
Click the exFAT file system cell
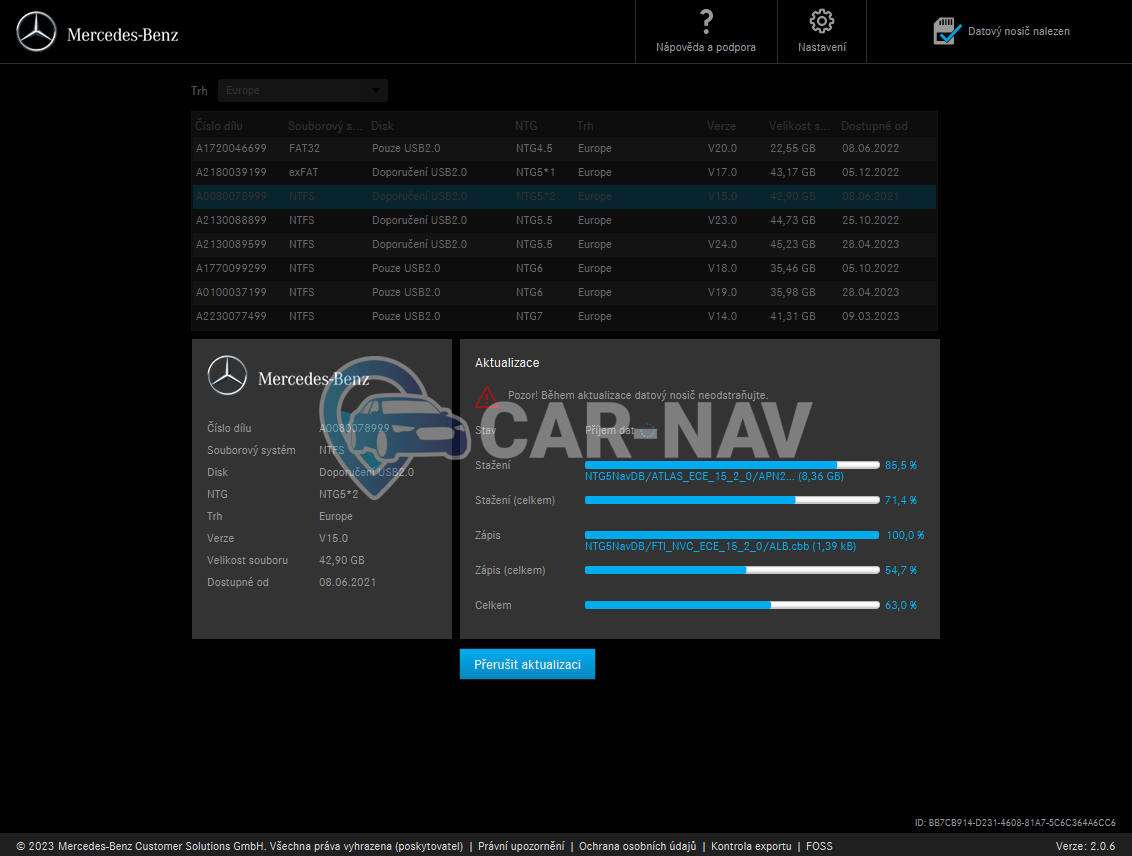(x=303, y=172)
